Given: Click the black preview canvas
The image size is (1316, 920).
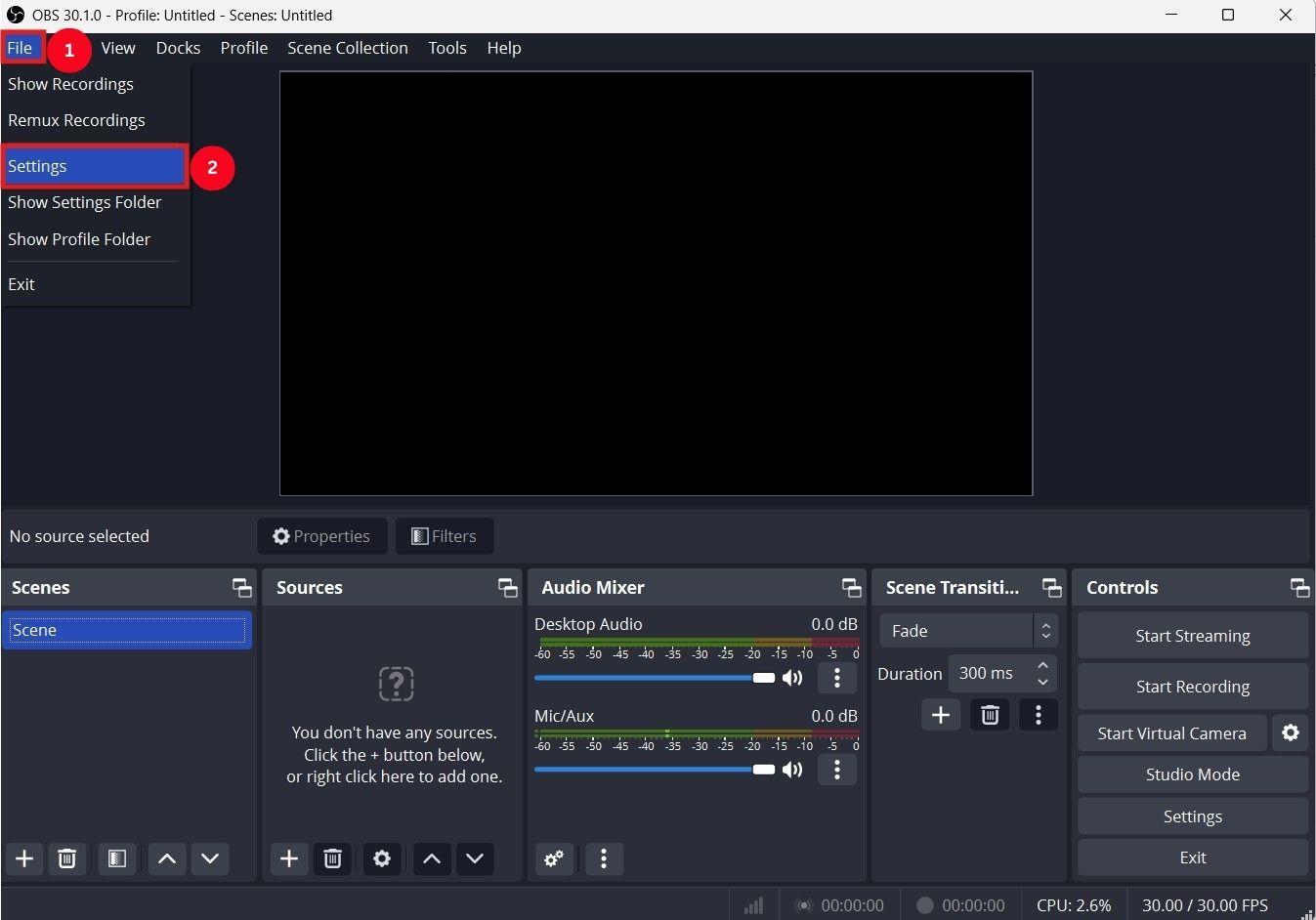Looking at the screenshot, I should 656,283.
